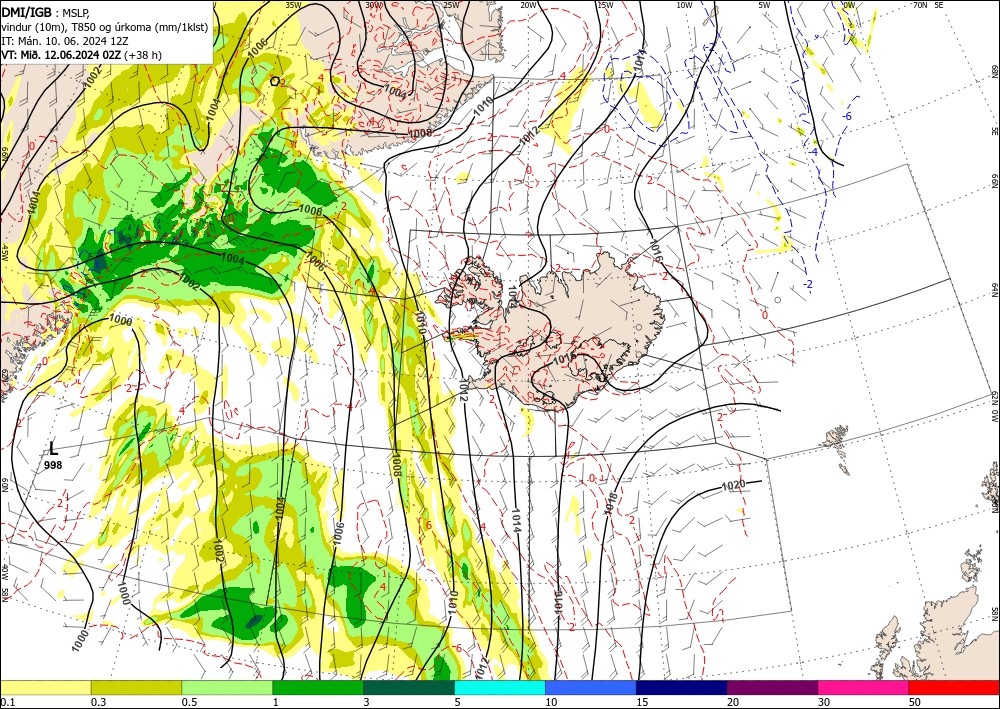
Task: Click the '20W' longitude label
Action: (x=528, y=5)
